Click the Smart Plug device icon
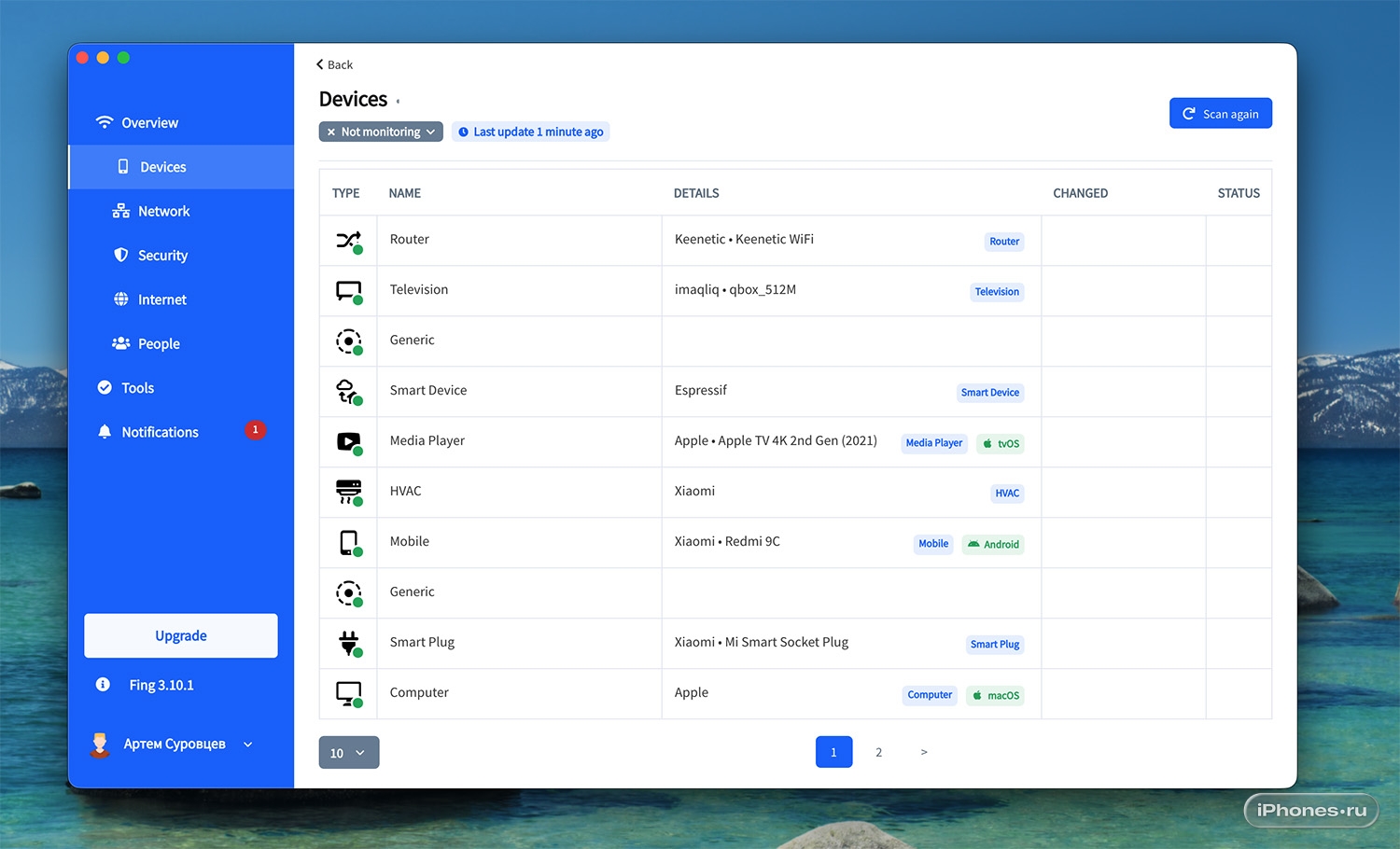The image size is (1400, 849). [x=348, y=643]
